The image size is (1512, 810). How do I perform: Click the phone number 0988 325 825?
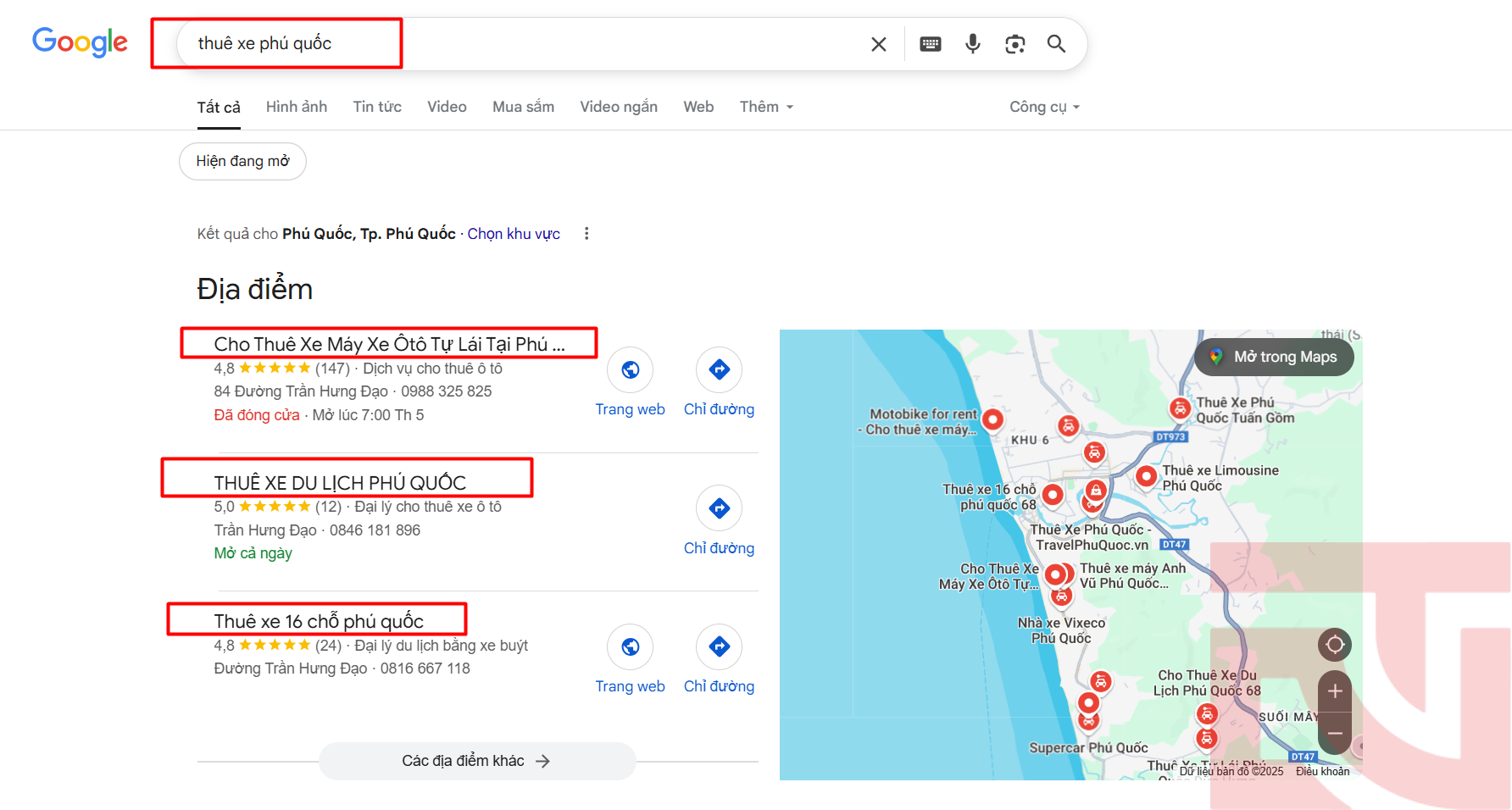446,391
